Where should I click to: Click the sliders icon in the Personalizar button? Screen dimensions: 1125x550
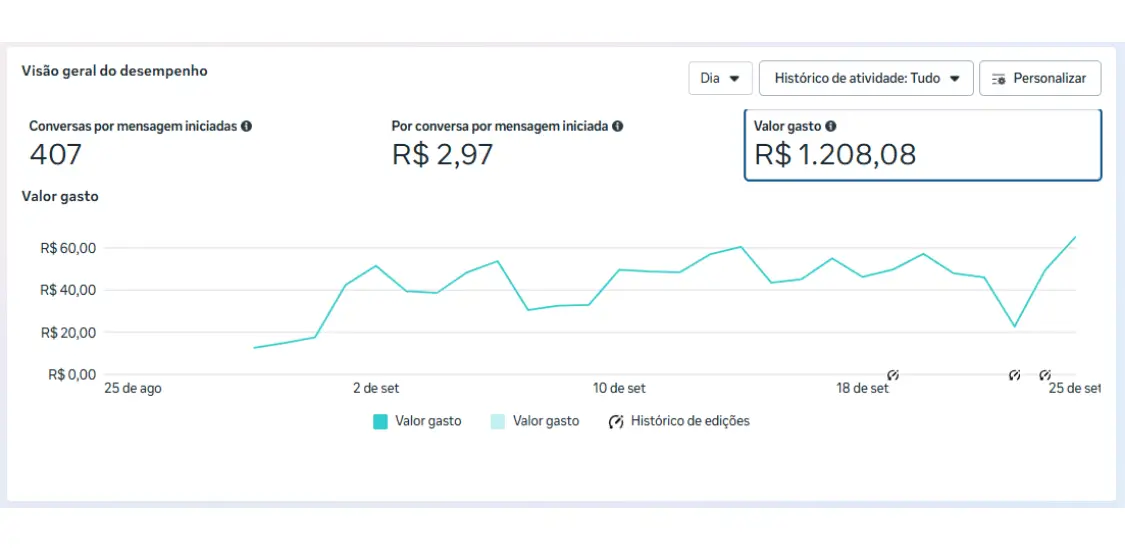(997, 78)
